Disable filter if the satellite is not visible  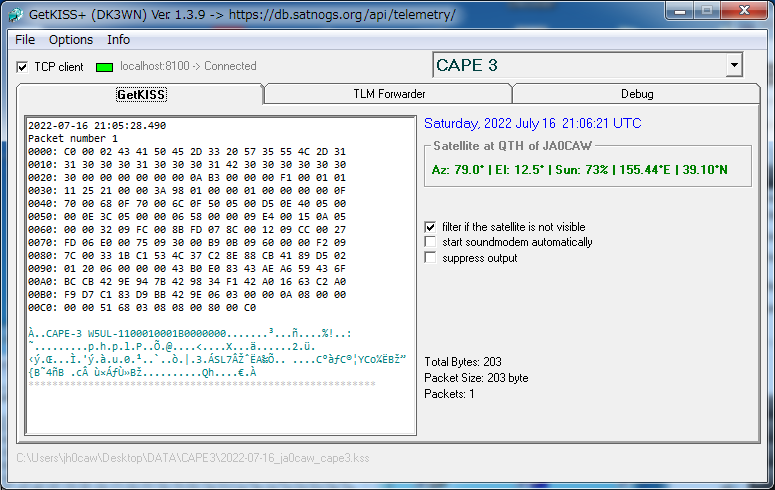pyautogui.click(x=431, y=227)
